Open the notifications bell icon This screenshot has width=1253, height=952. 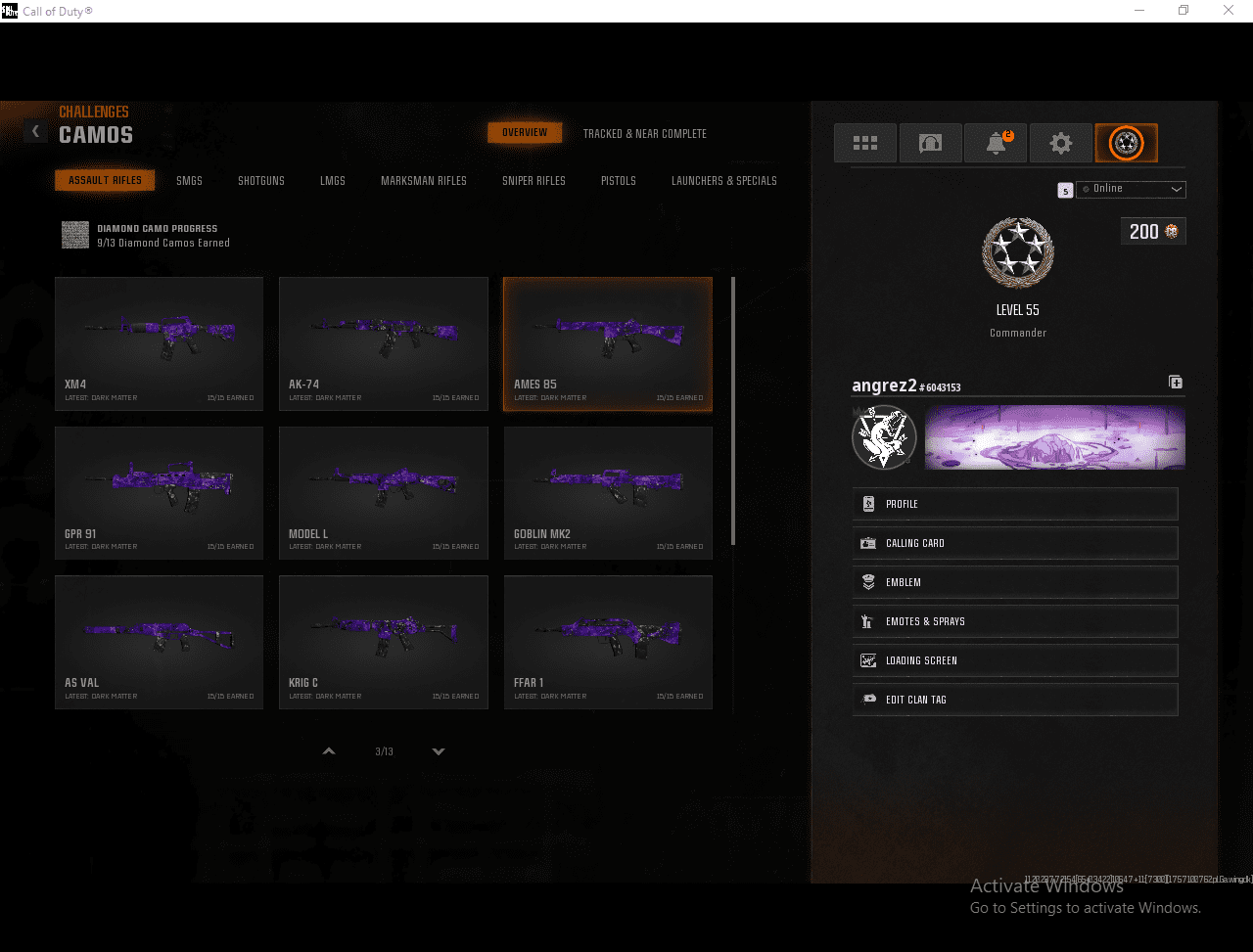996,143
